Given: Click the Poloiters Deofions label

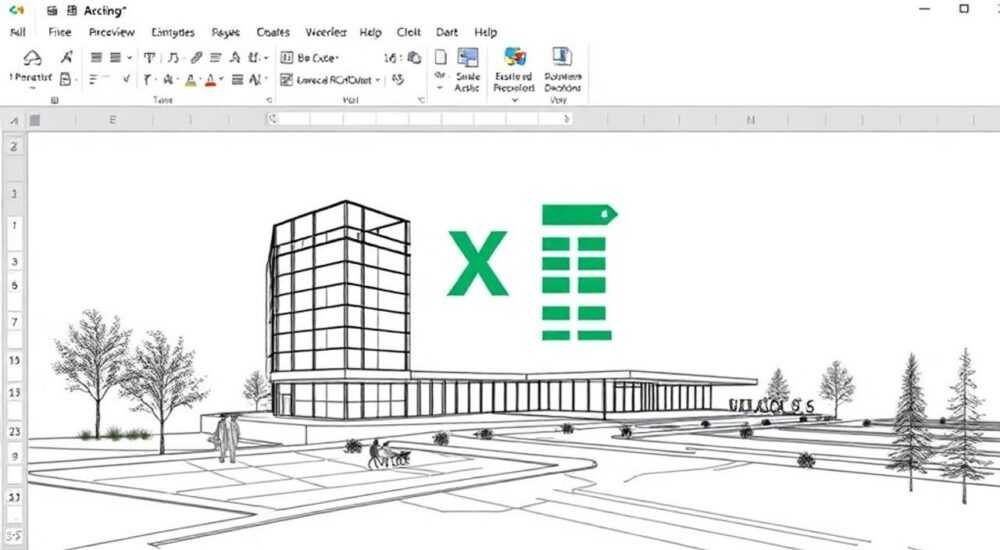Looking at the screenshot, I should 562,82.
